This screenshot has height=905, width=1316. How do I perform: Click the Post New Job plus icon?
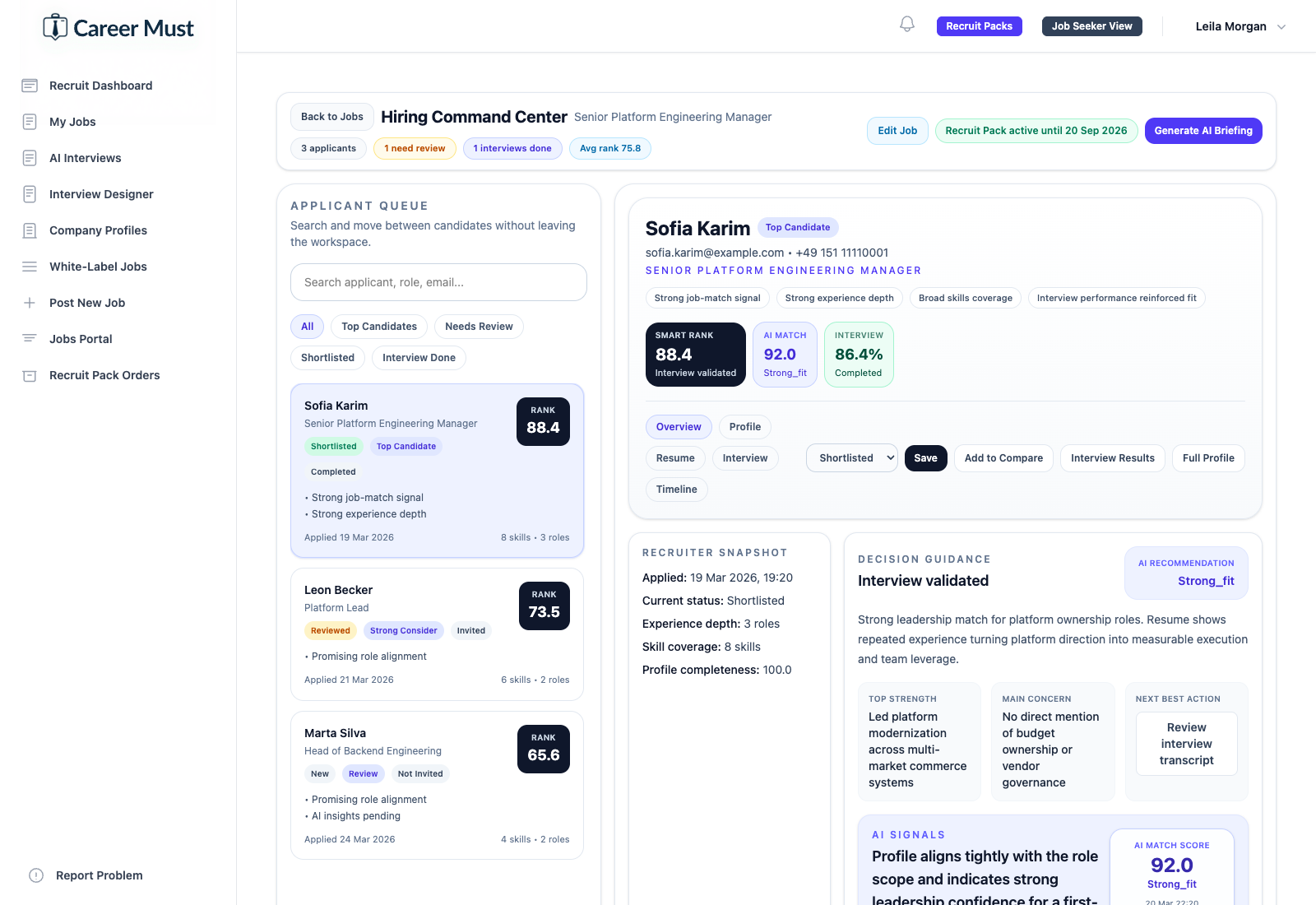pos(30,303)
